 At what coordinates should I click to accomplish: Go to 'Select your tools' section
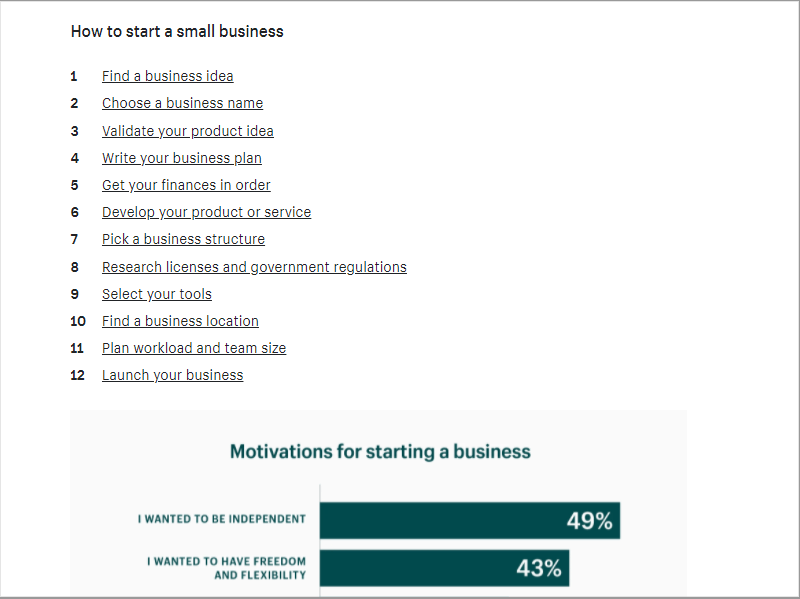click(x=157, y=294)
